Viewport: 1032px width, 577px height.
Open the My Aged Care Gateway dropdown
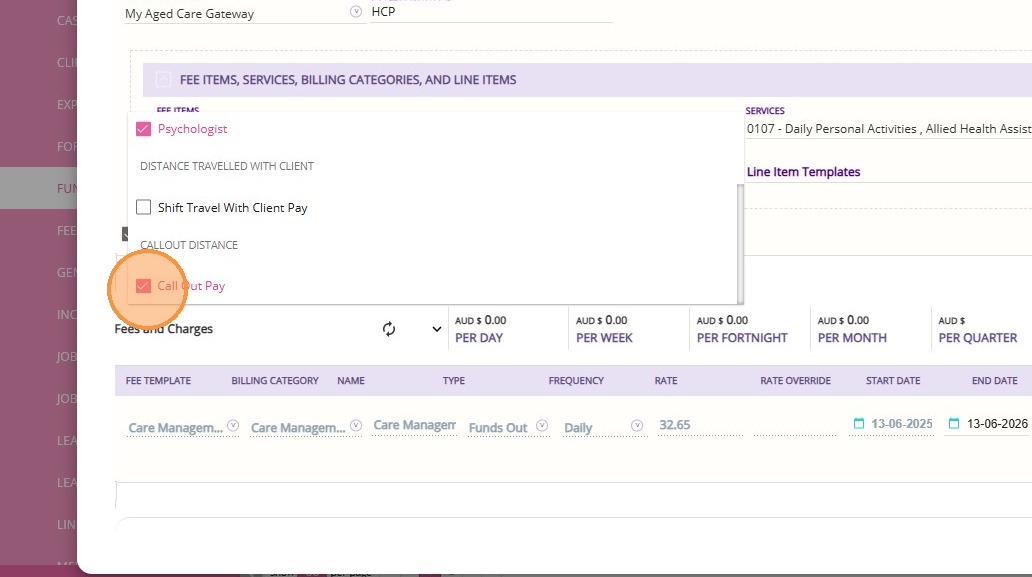355,12
